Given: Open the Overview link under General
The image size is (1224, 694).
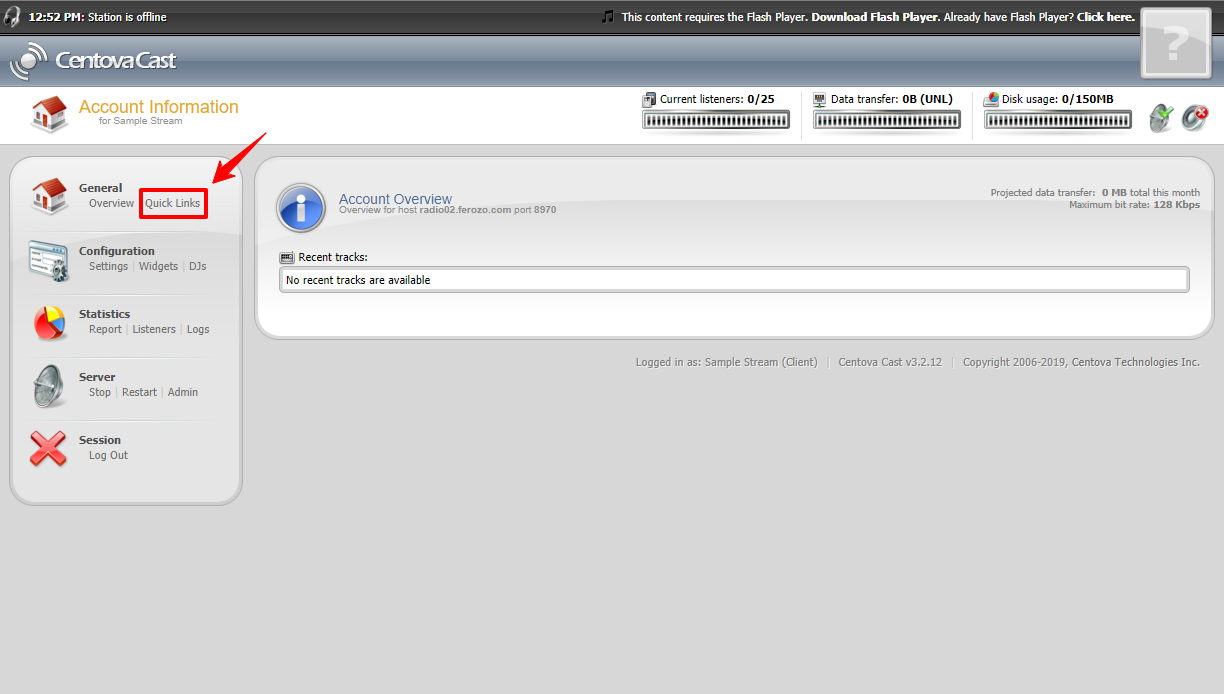Looking at the screenshot, I should click(111, 203).
